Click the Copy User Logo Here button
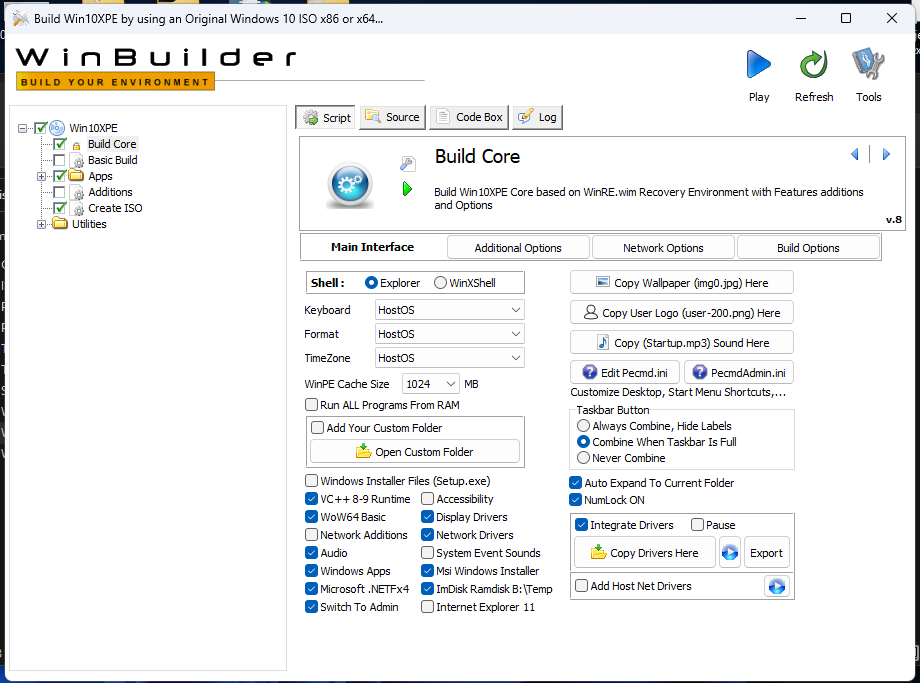This screenshot has height=683, width=920. (682, 312)
